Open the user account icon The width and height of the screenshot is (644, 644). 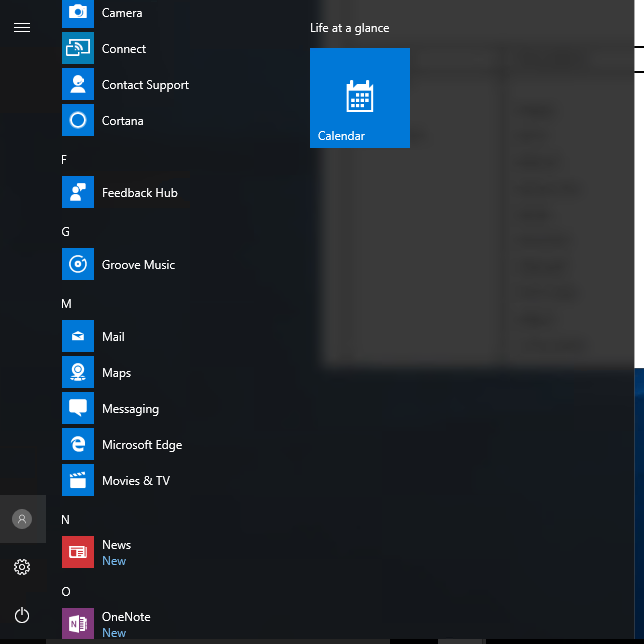[x=22, y=519]
